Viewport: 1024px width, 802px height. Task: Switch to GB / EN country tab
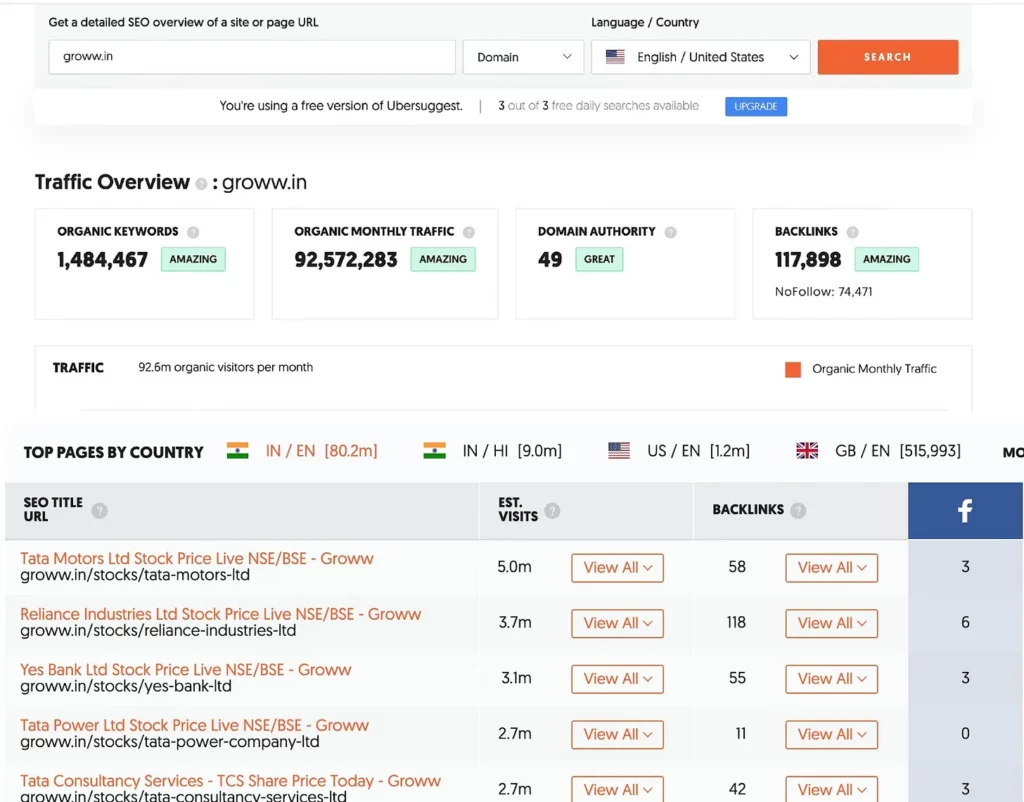878,451
